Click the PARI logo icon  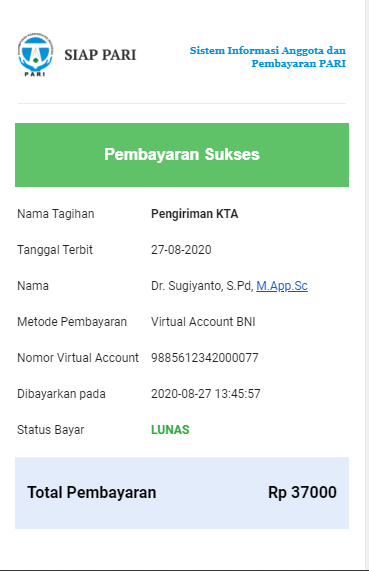[36, 55]
